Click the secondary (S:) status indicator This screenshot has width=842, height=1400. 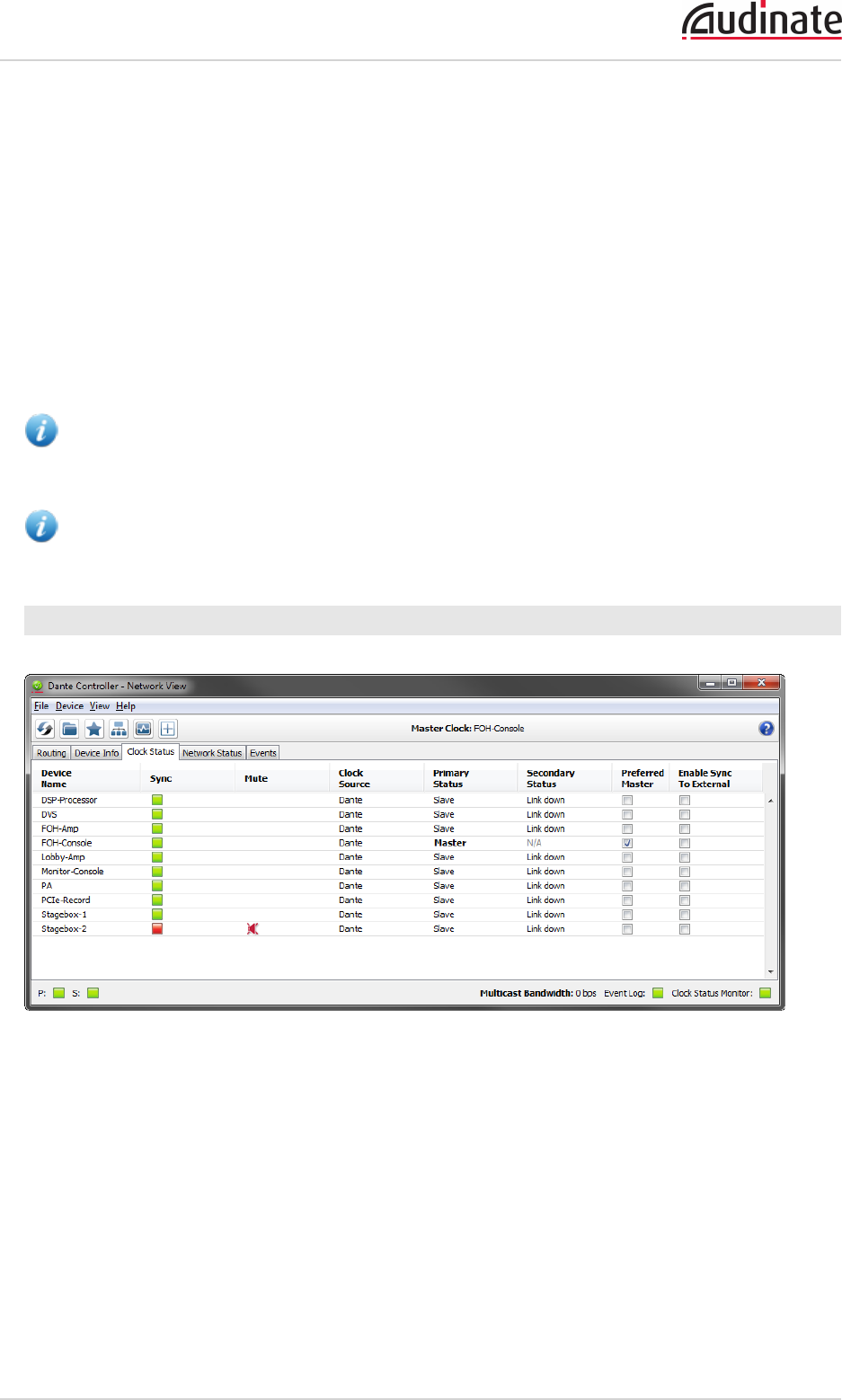tap(93, 993)
